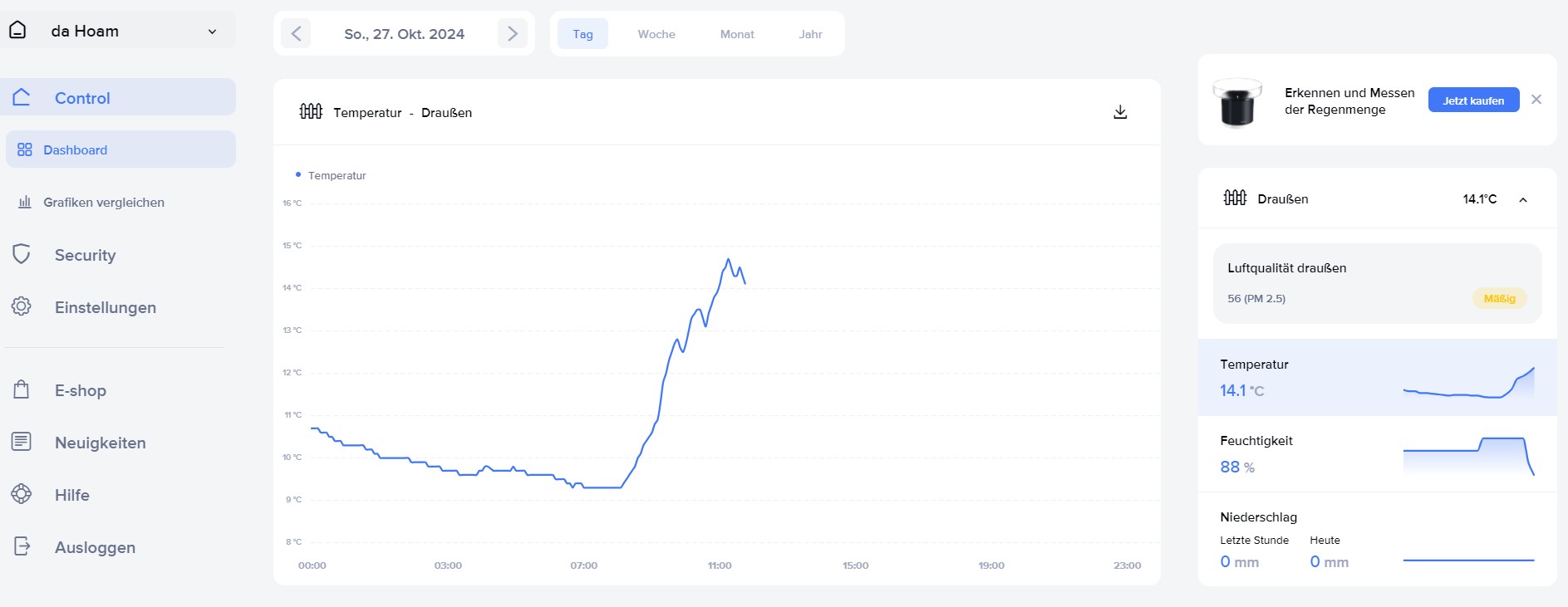Download the temperature chart data
The image size is (1568, 607).
coord(1120,112)
